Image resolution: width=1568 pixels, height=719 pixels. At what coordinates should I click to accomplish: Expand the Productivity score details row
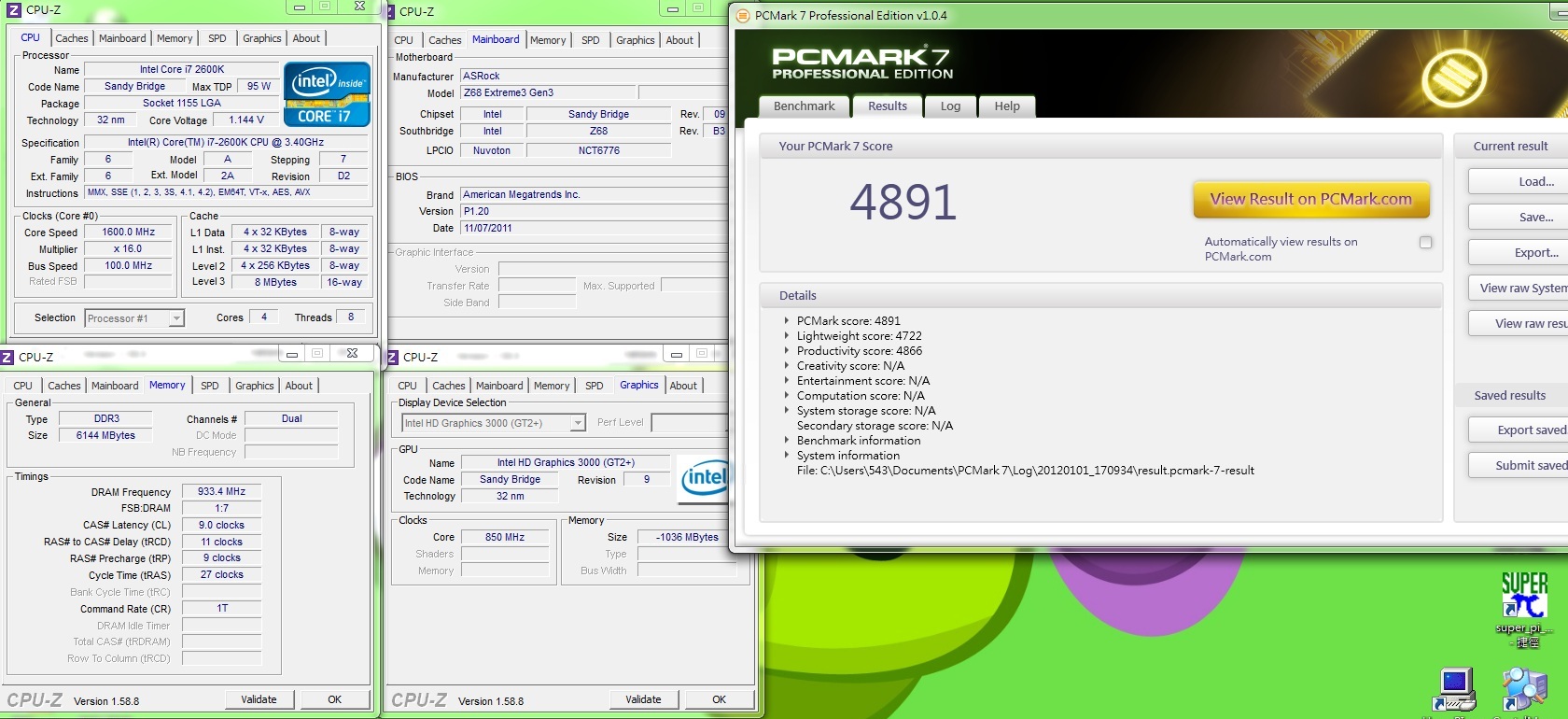[786, 350]
